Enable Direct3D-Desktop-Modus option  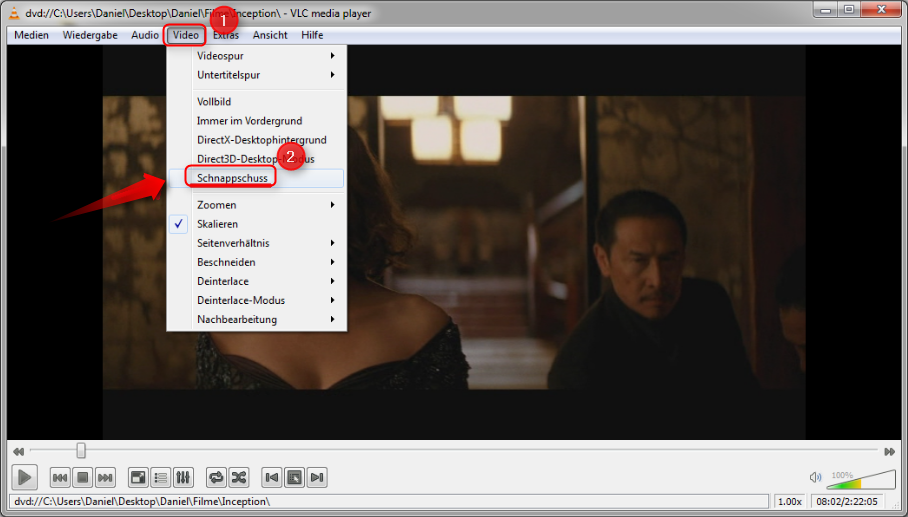pos(257,159)
